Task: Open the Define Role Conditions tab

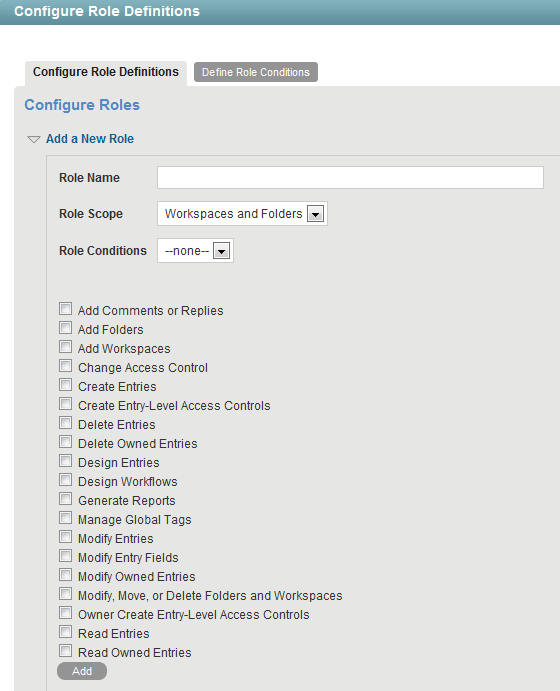Action: [256, 72]
